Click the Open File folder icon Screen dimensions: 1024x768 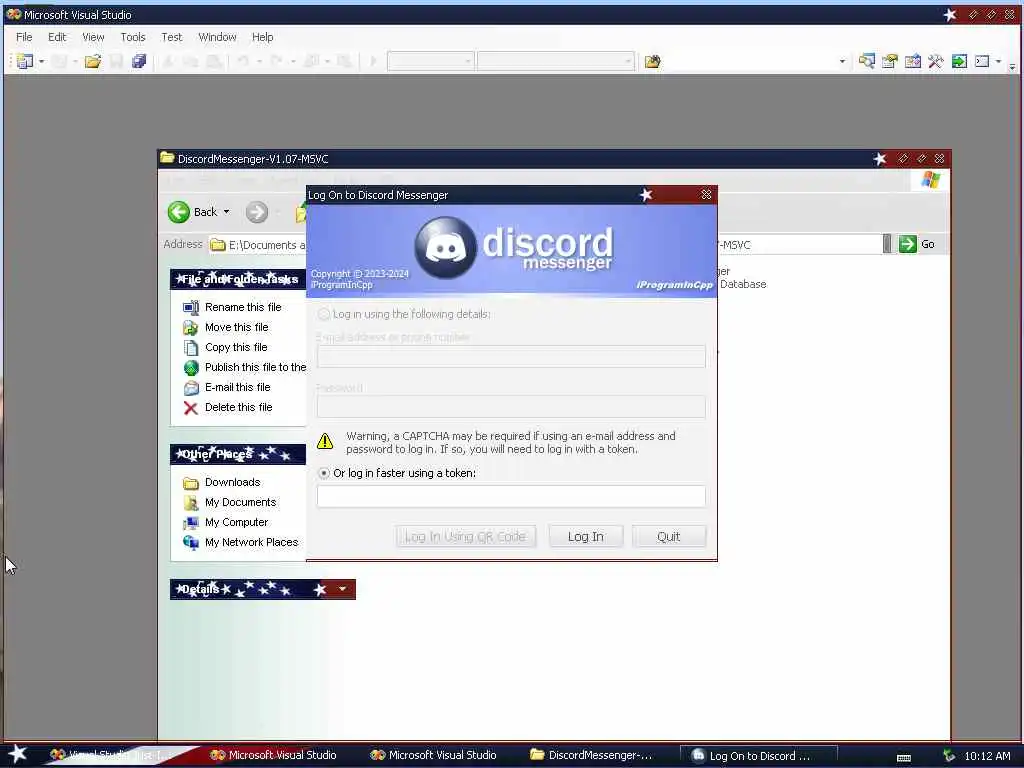click(x=93, y=61)
